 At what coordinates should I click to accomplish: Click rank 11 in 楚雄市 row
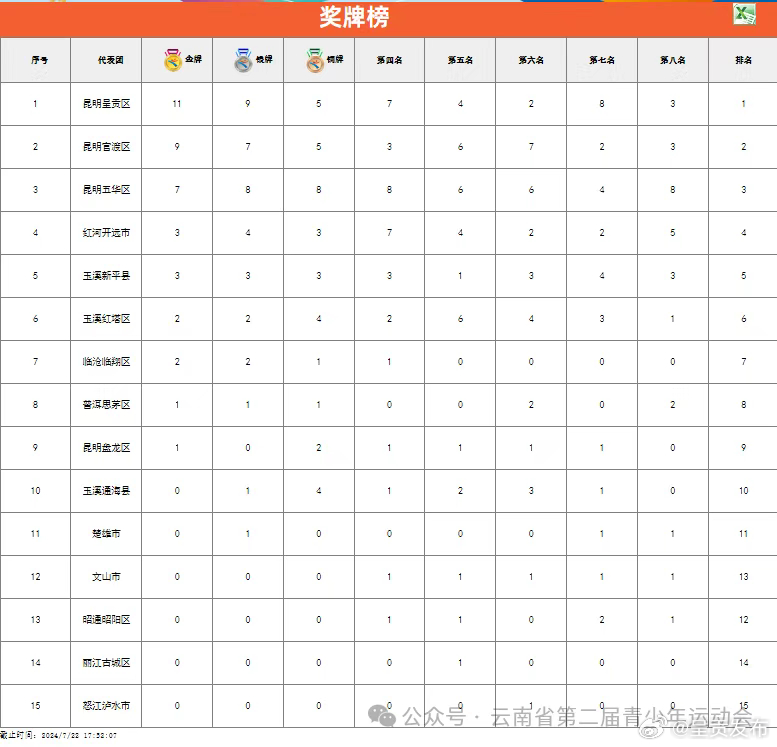click(x=743, y=534)
